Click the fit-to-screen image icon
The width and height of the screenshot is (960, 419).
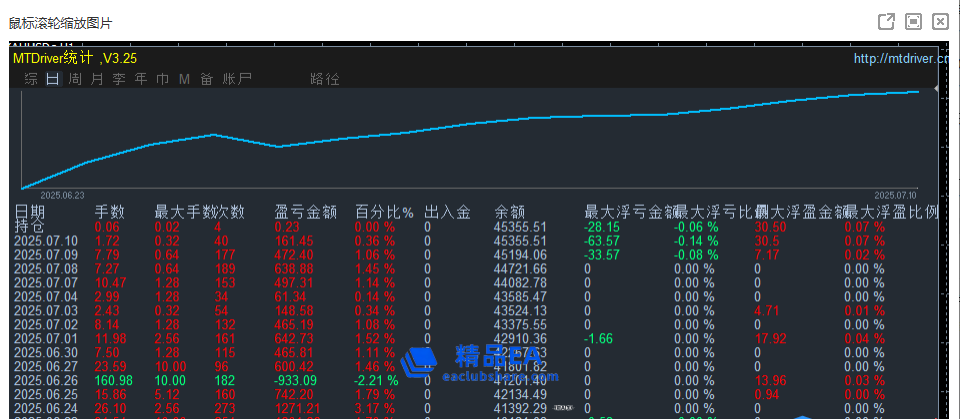913,22
